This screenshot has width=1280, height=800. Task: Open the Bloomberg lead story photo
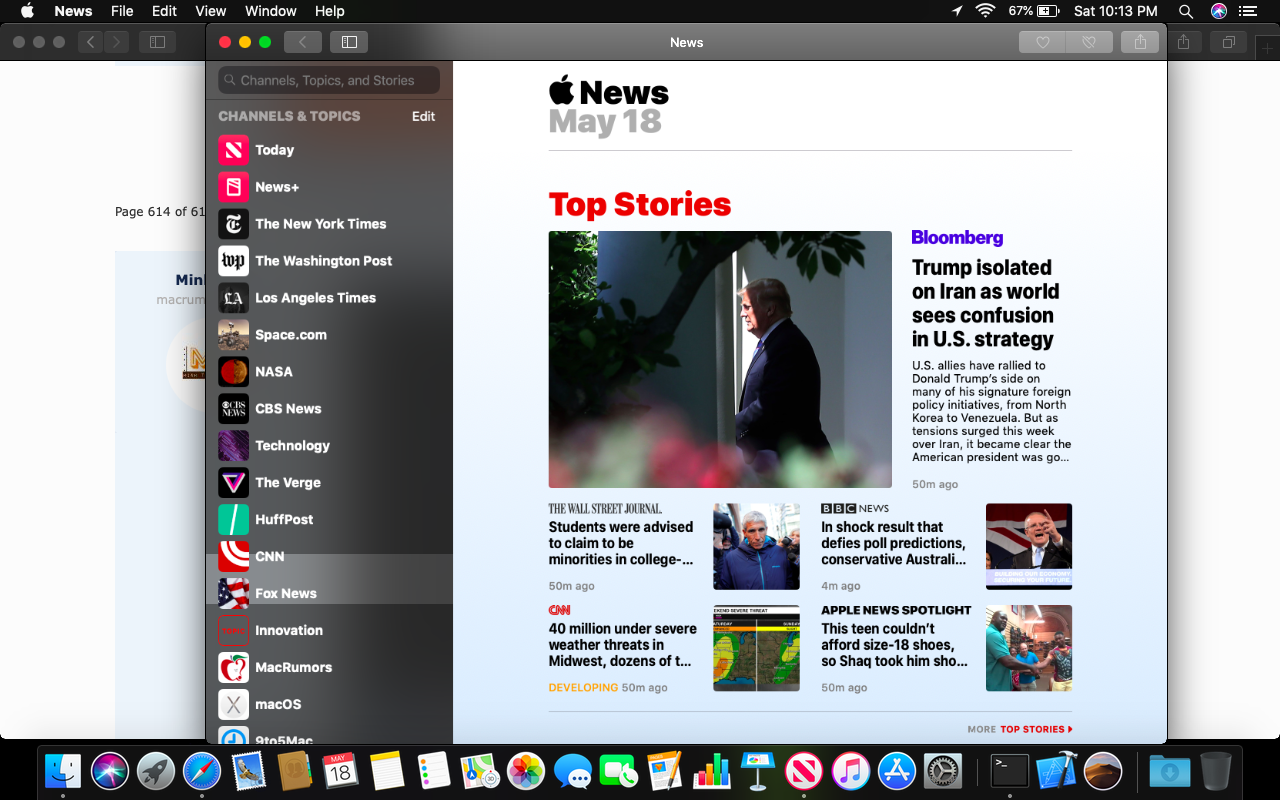pos(720,359)
